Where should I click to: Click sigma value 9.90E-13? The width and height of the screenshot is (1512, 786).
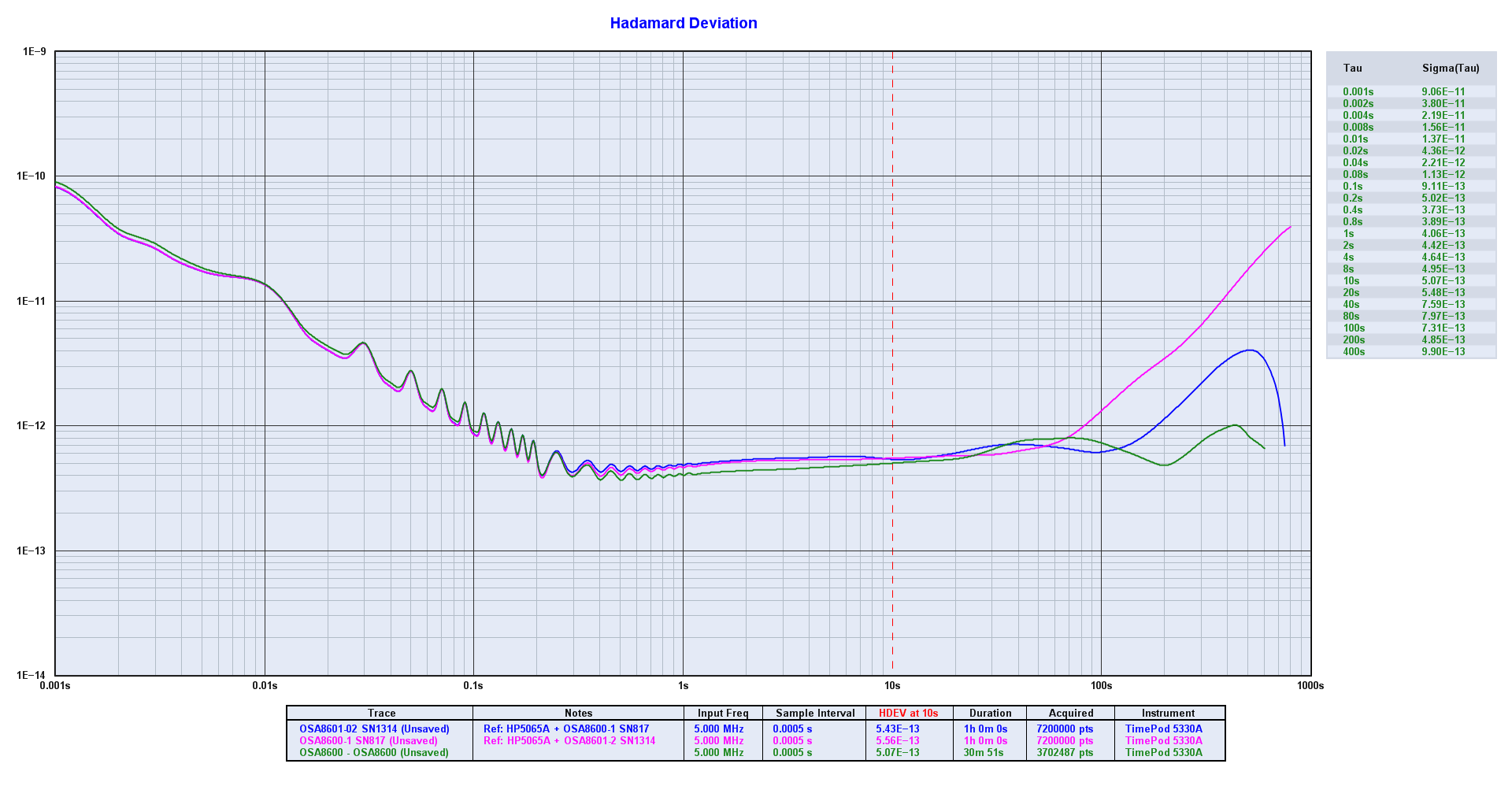point(1443,351)
